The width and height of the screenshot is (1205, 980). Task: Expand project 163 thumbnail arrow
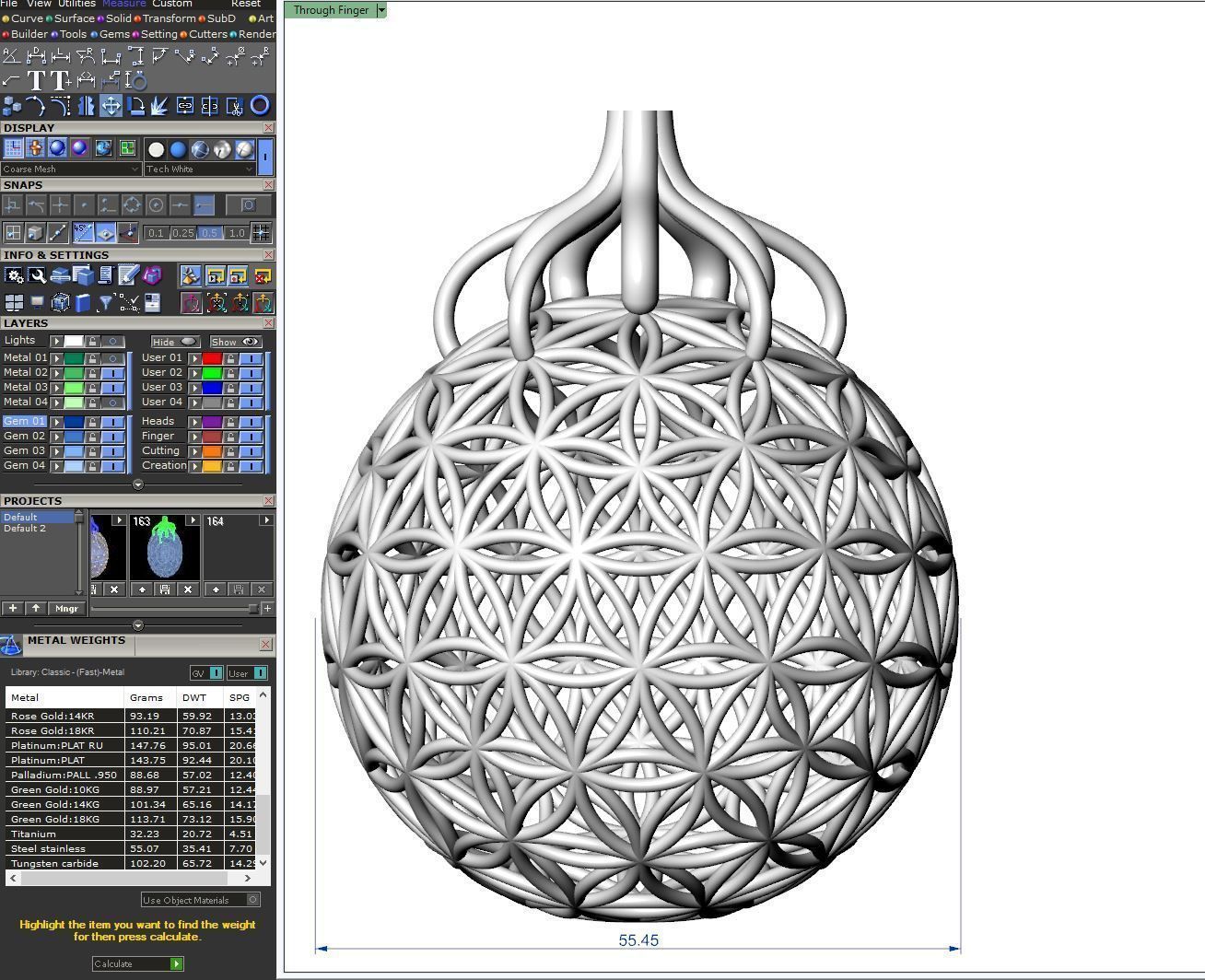193,520
